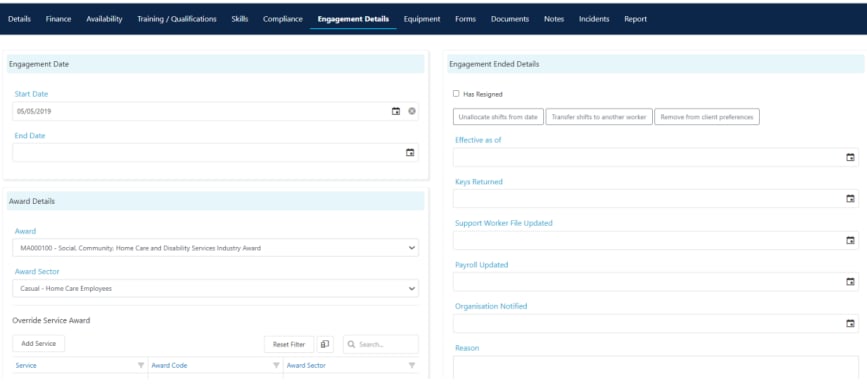
Task: Sort by the Award Sector column header
Action: point(306,365)
